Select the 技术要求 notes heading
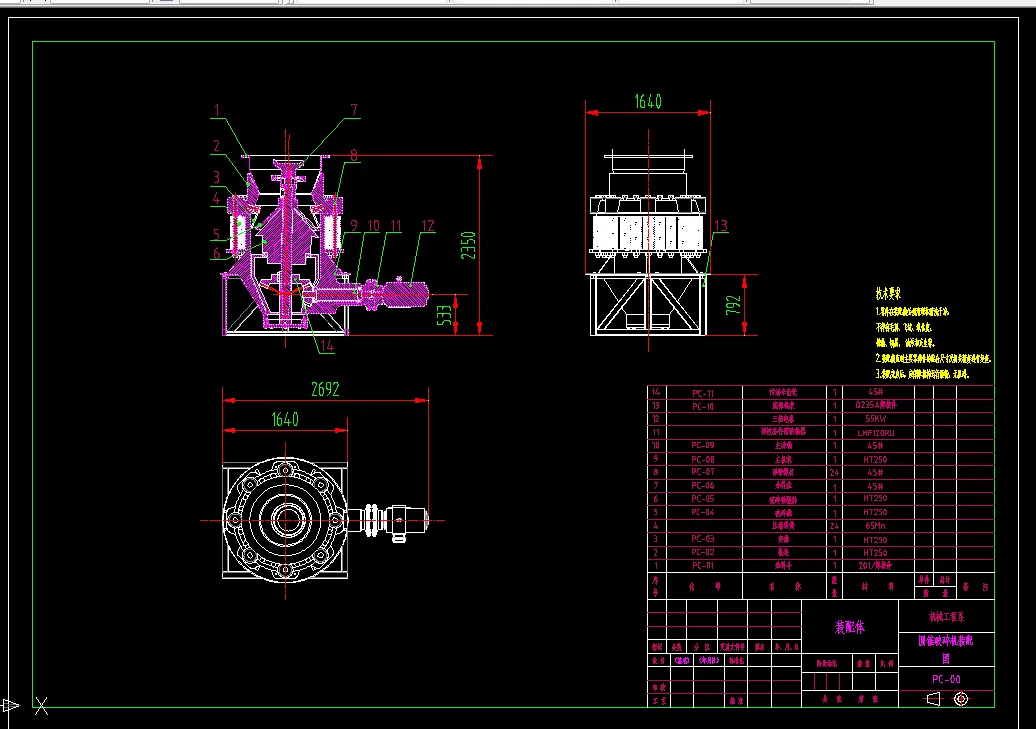Screen dimensions: 1036x729 tap(888, 293)
